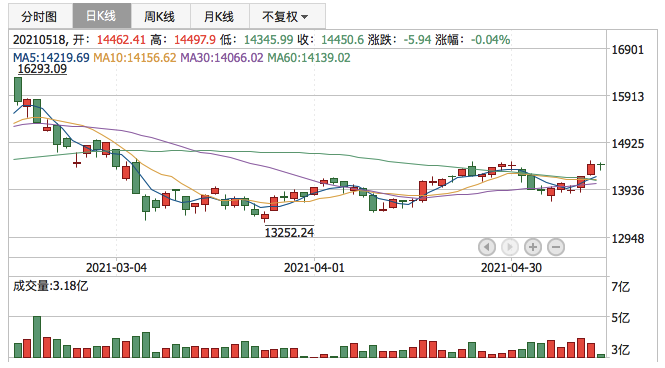Click the 15913 price axis value
This screenshot has height=368, width=665.
(627, 97)
